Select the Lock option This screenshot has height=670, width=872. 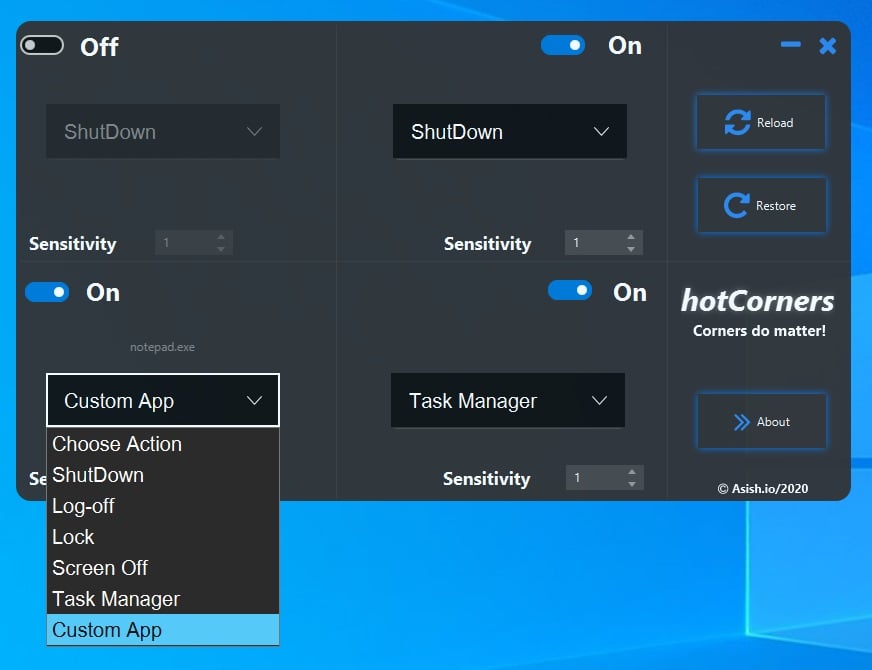coord(163,537)
